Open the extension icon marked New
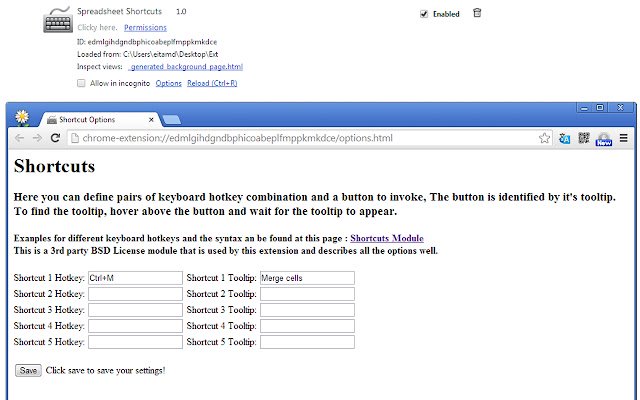Viewport: 640px width, 400px height. pos(604,139)
